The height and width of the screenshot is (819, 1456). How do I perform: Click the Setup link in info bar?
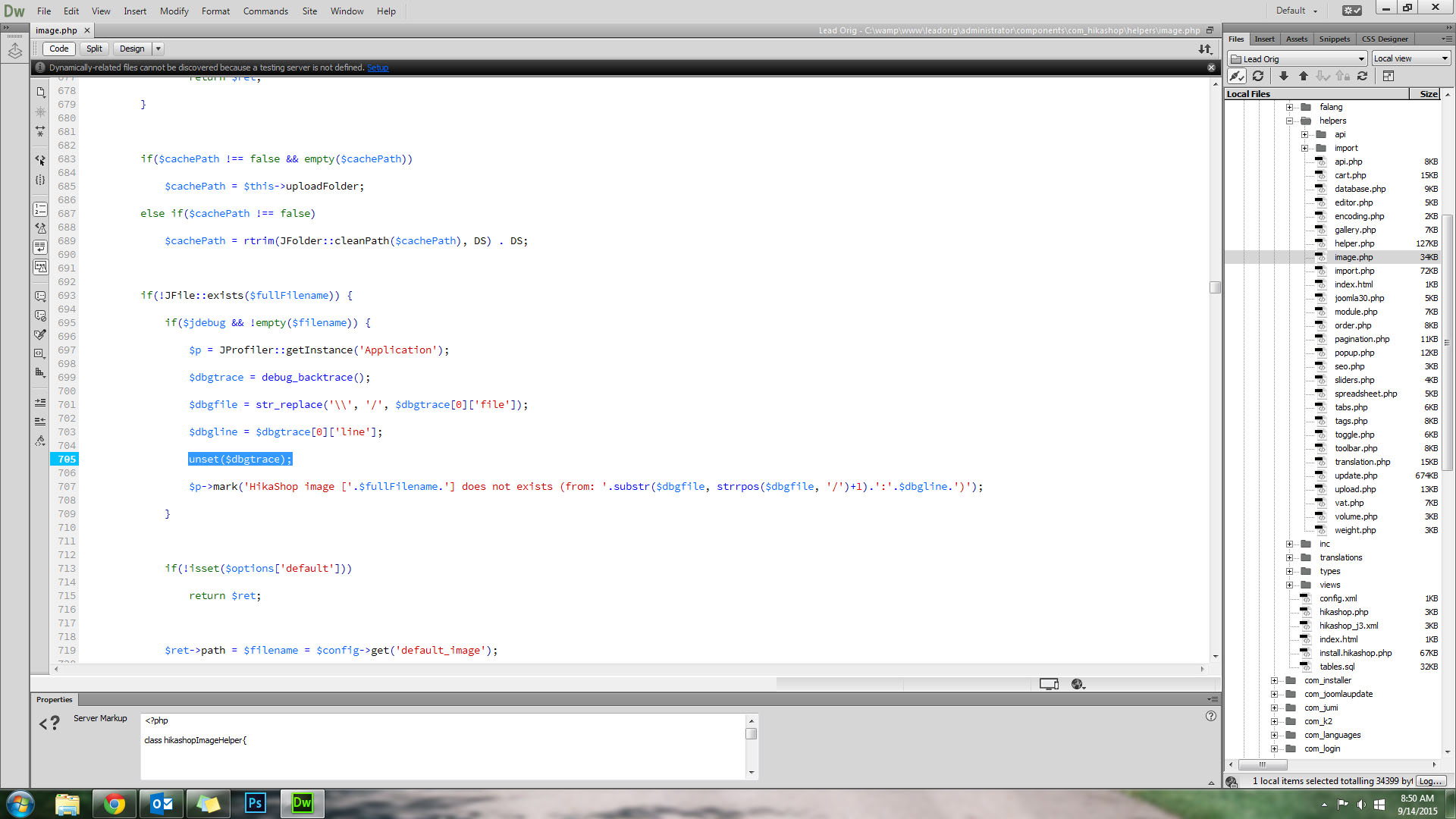click(378, 67)
